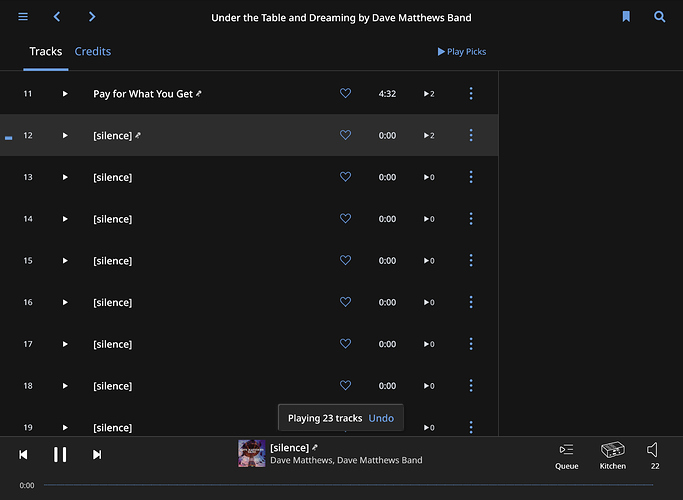
Task: Click the now-playing silence title in footer
Action: pos(290,448)
